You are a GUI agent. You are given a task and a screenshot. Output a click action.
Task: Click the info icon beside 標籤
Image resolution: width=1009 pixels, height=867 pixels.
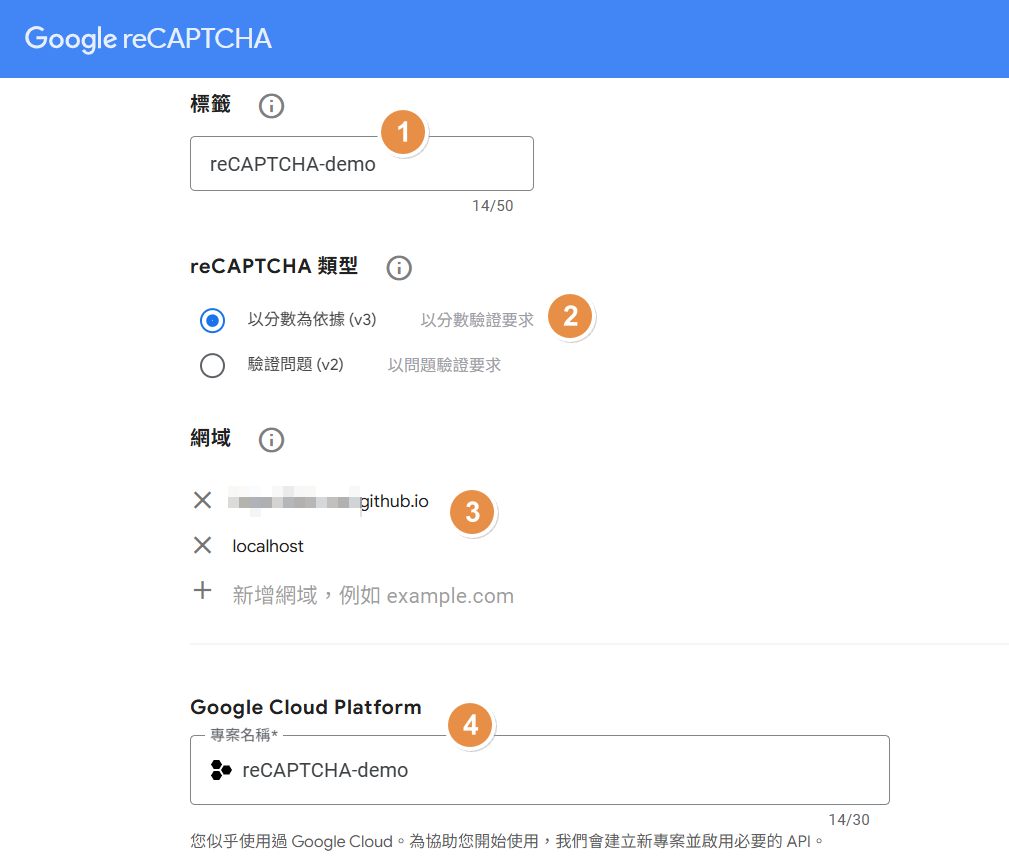(x=271, y=106)
